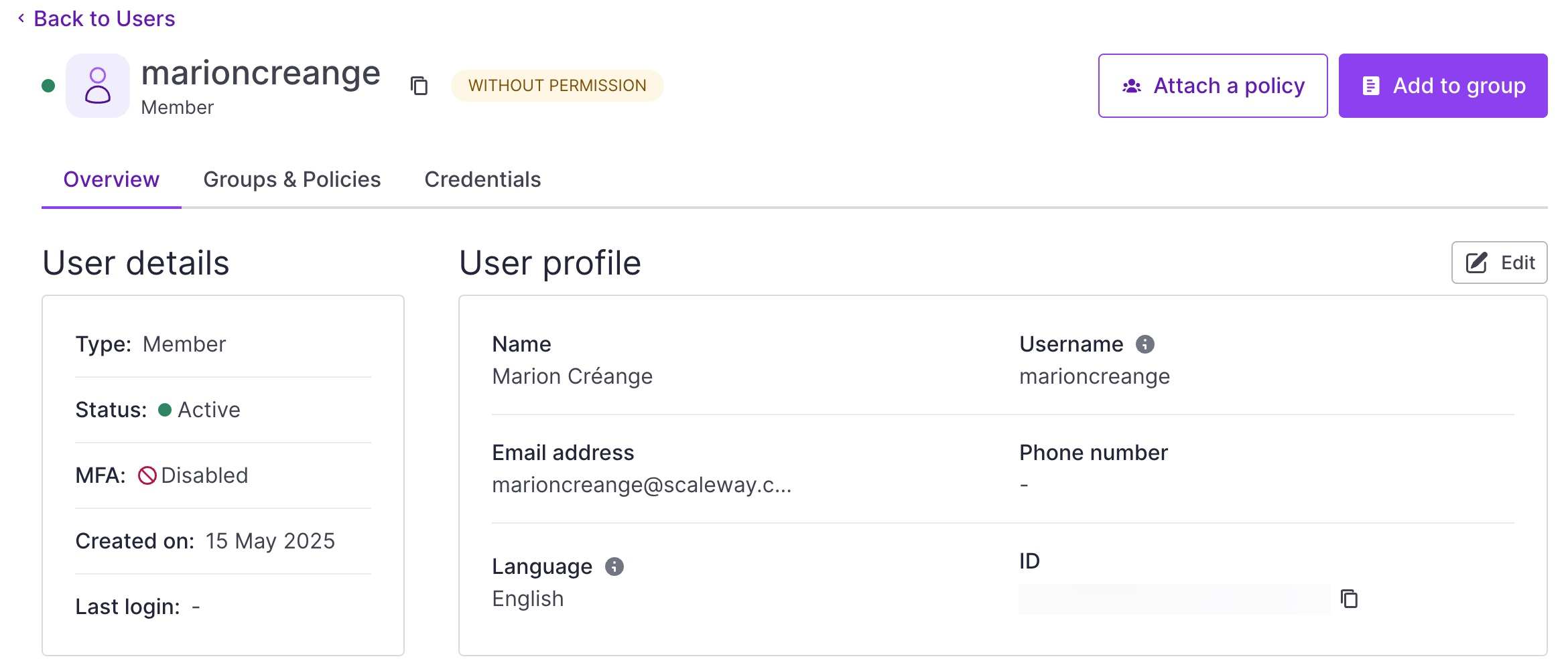Screen dimensions: 1568x671
Task: Click the WITHOUT PERMISSION badge
Action: (x=557, y=86)
